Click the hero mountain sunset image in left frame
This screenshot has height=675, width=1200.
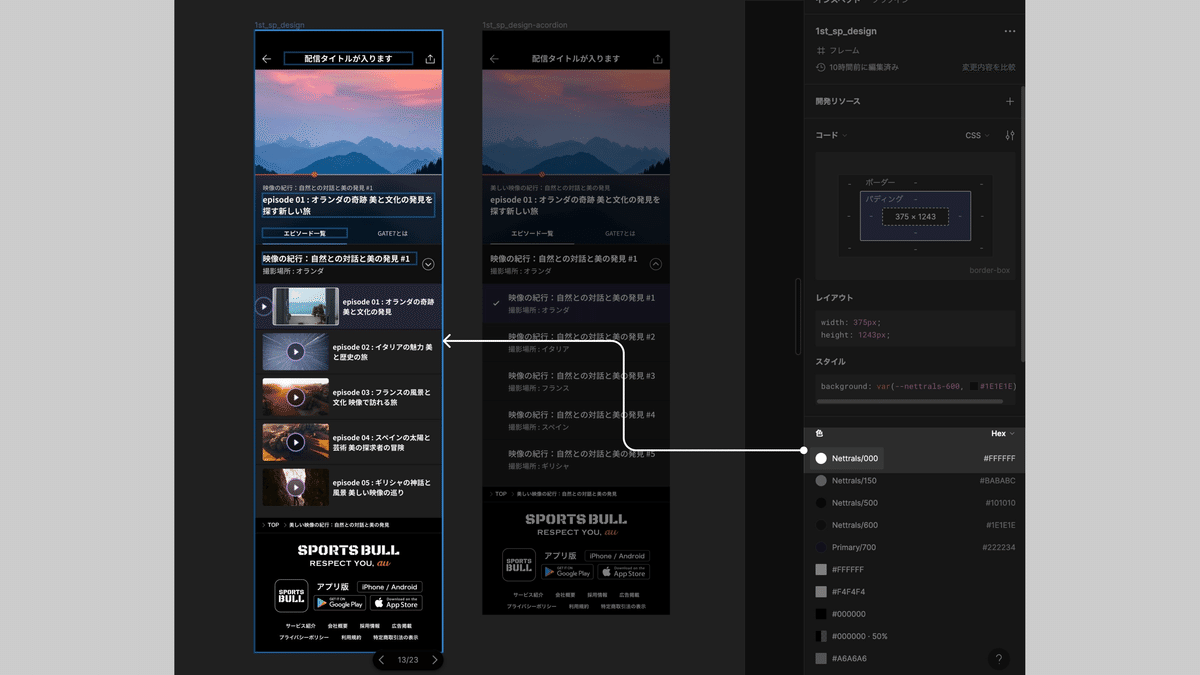coord(349,122)
